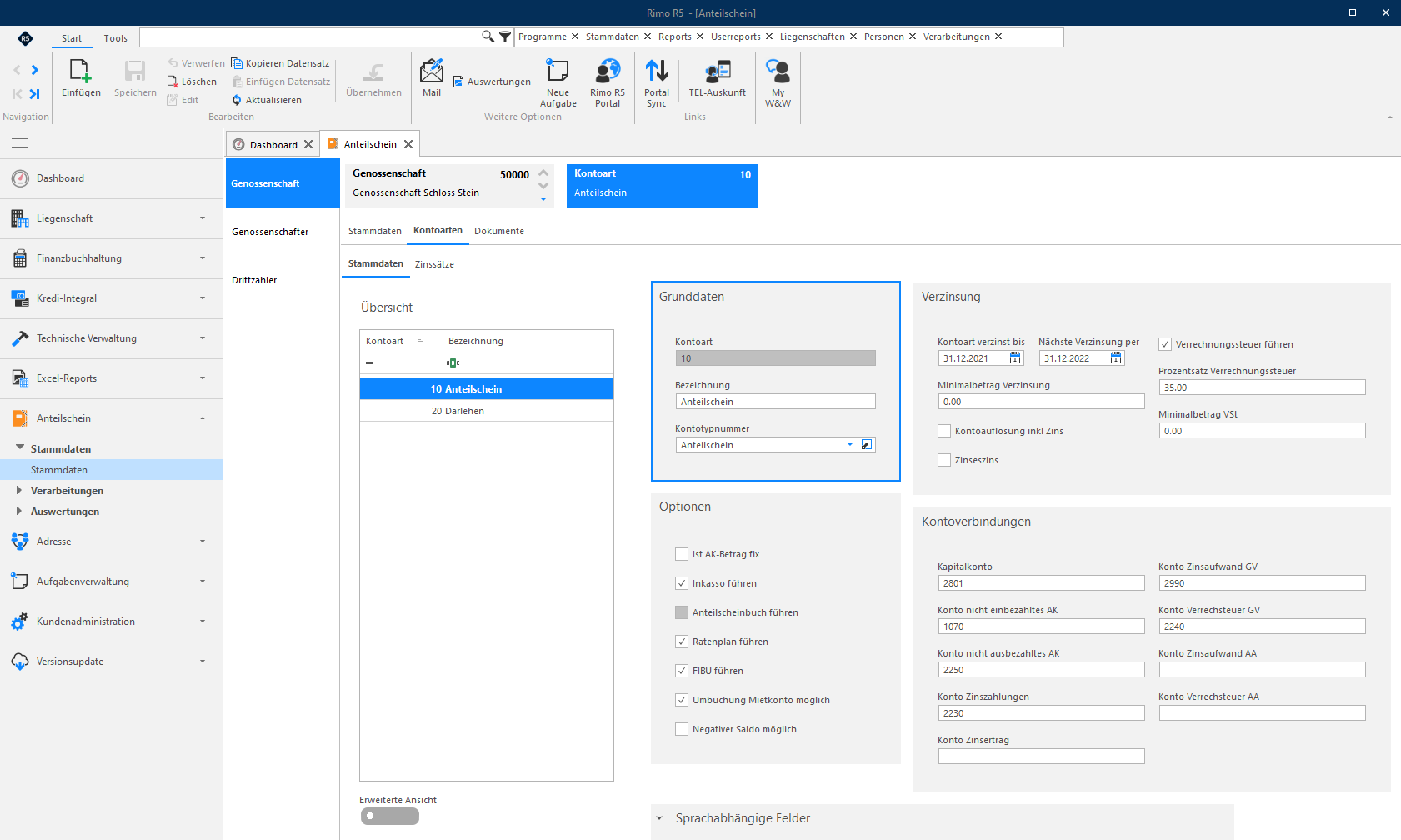The height and width of the screenshot is (840, 1401).
Task: Open the Kontotypnummer dropdown
Action: 850,445
